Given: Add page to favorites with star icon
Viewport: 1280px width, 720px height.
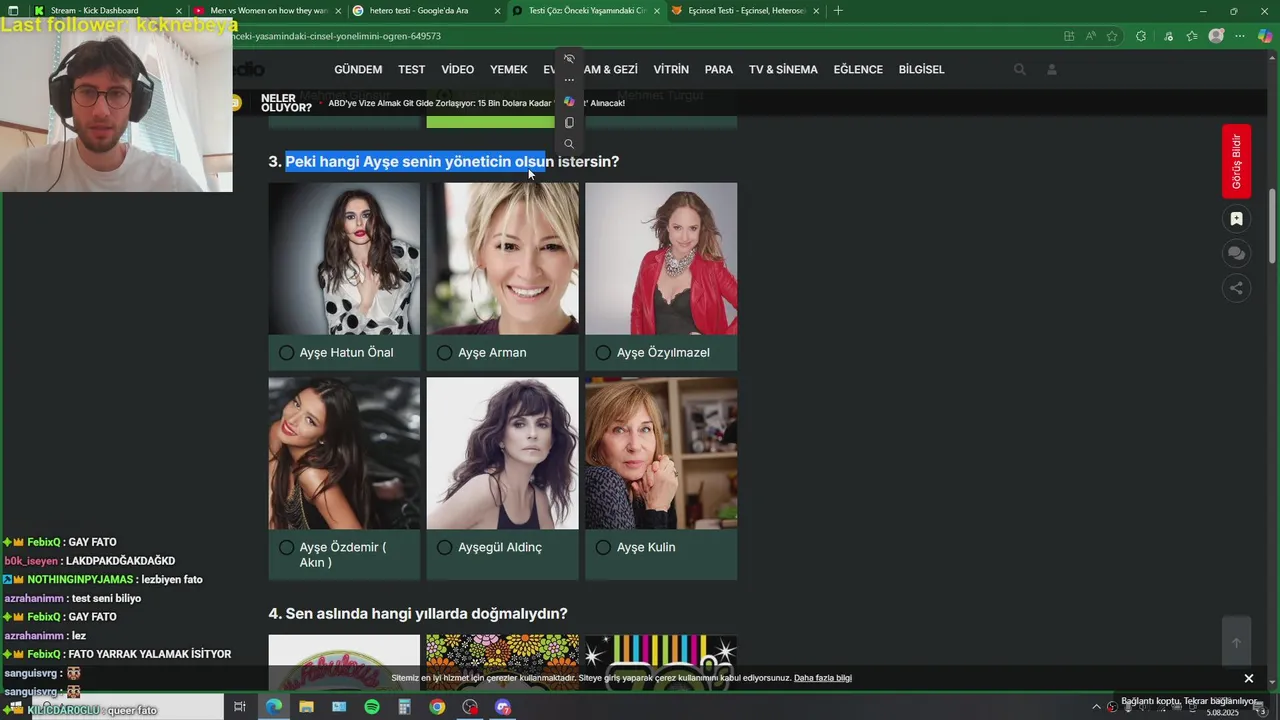Looking at the screenshot, I should click(1112, 36).
